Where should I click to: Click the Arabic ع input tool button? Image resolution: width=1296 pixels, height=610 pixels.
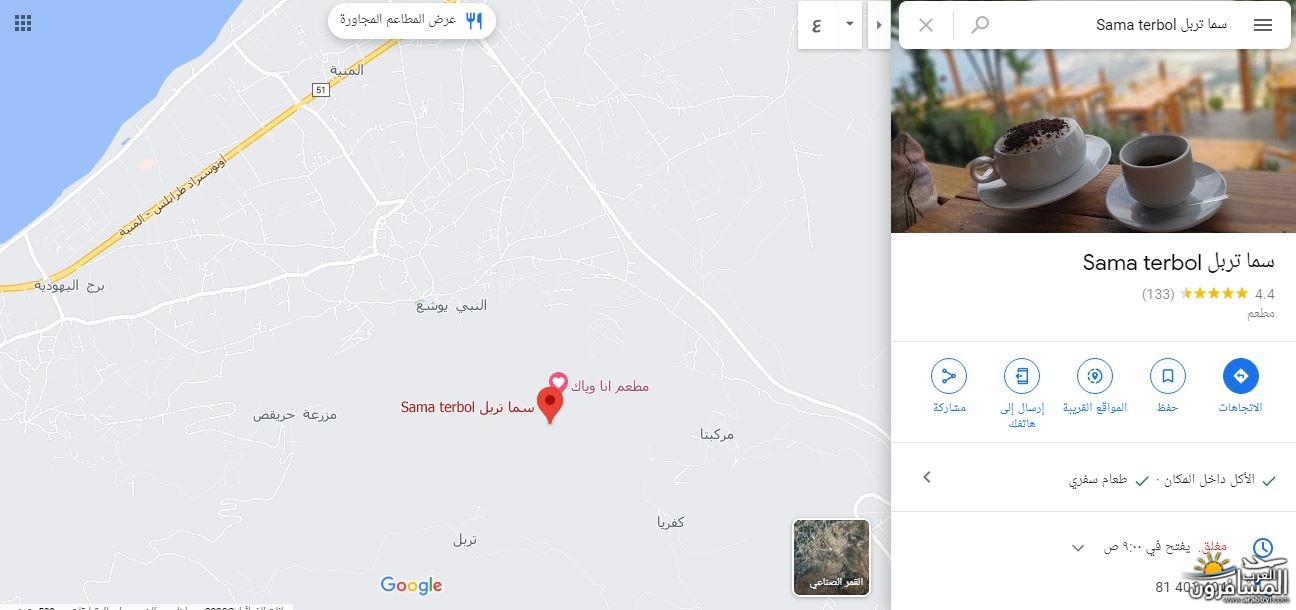[817, 25]
